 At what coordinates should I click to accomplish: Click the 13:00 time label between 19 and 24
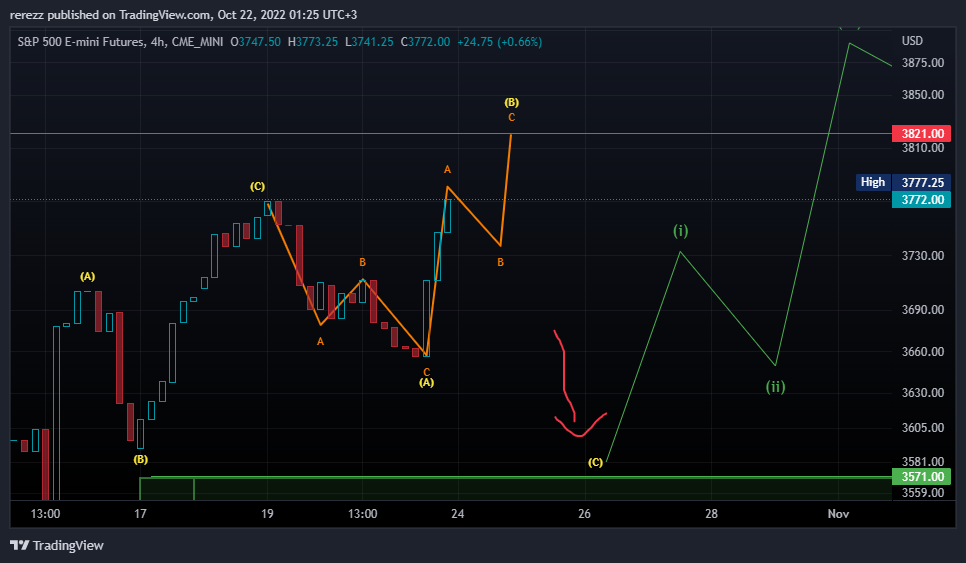(x=362, y=514)
